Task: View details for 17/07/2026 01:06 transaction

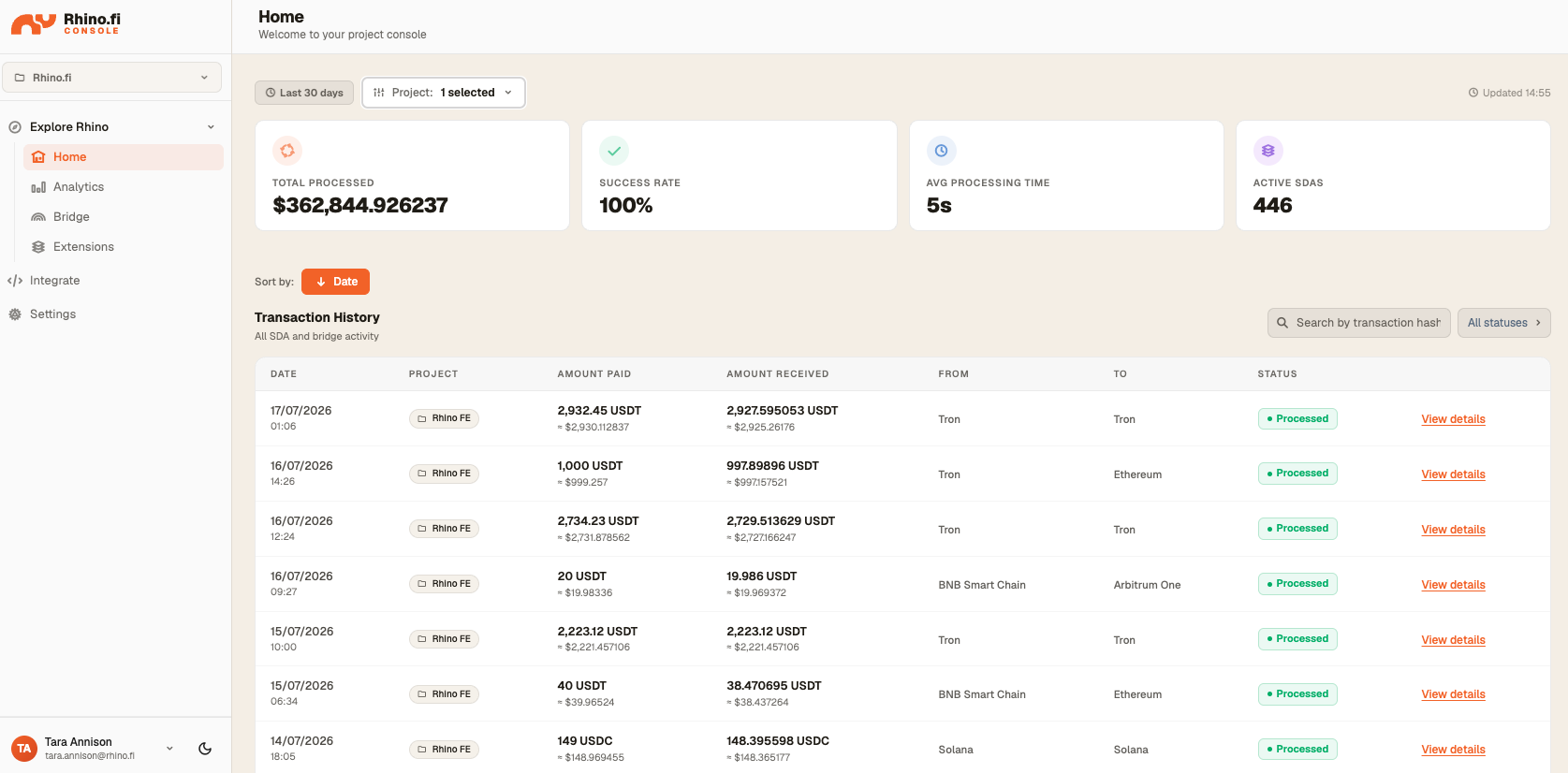Action: (1453, 419)
